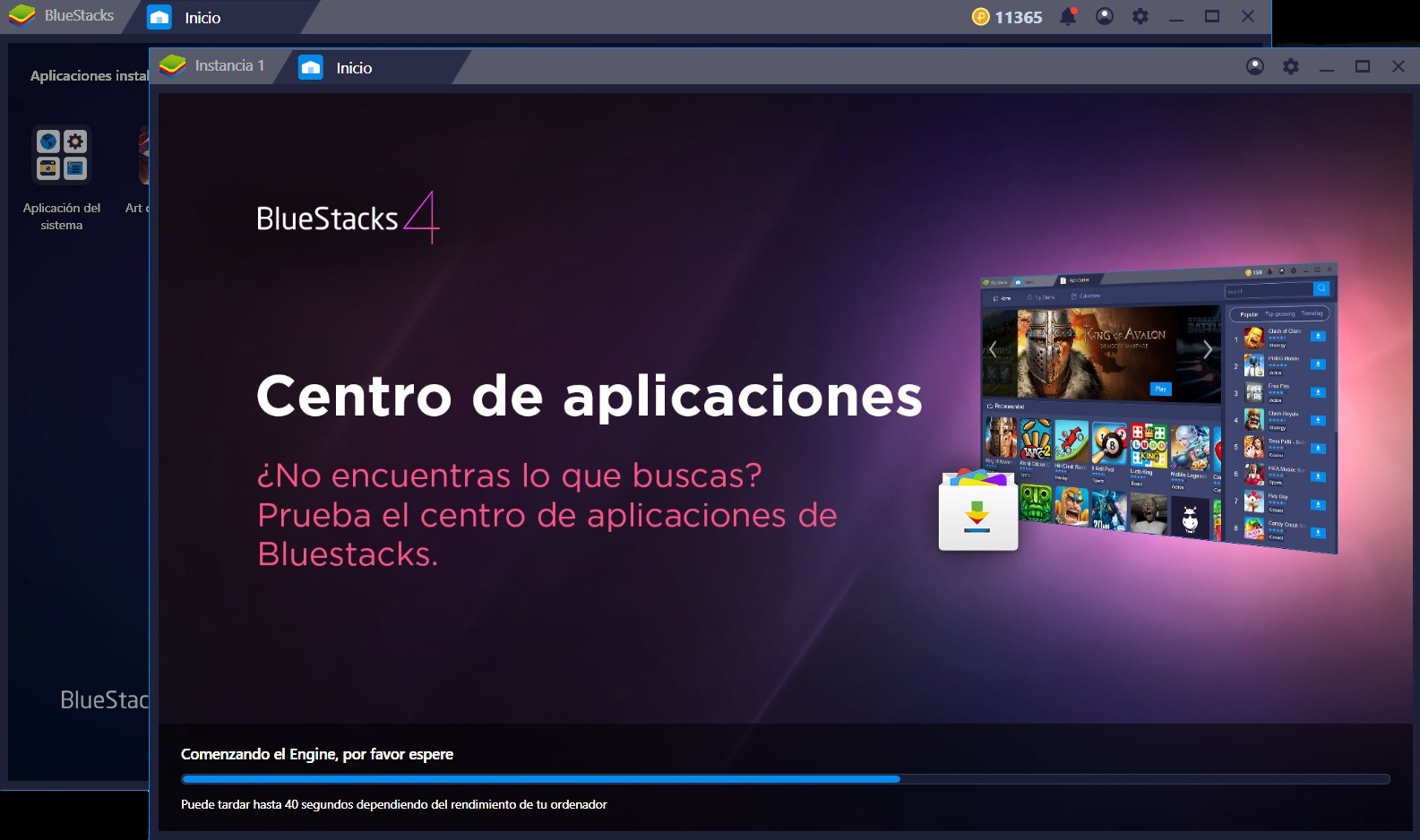Click the engine loading progress bar

pos(785,779)
